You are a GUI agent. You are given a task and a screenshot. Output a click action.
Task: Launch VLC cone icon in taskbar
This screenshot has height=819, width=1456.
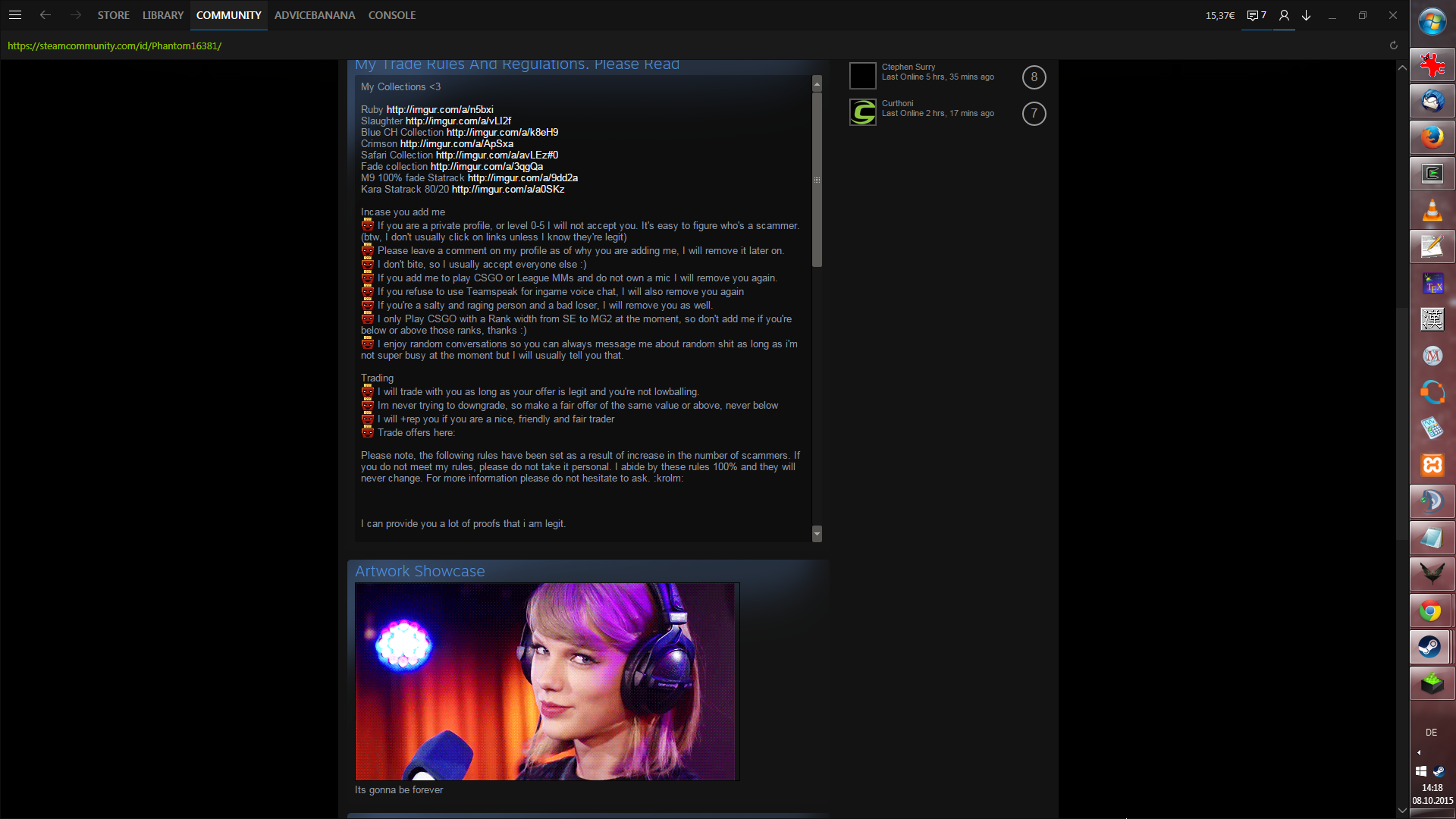click(1431, 210)
